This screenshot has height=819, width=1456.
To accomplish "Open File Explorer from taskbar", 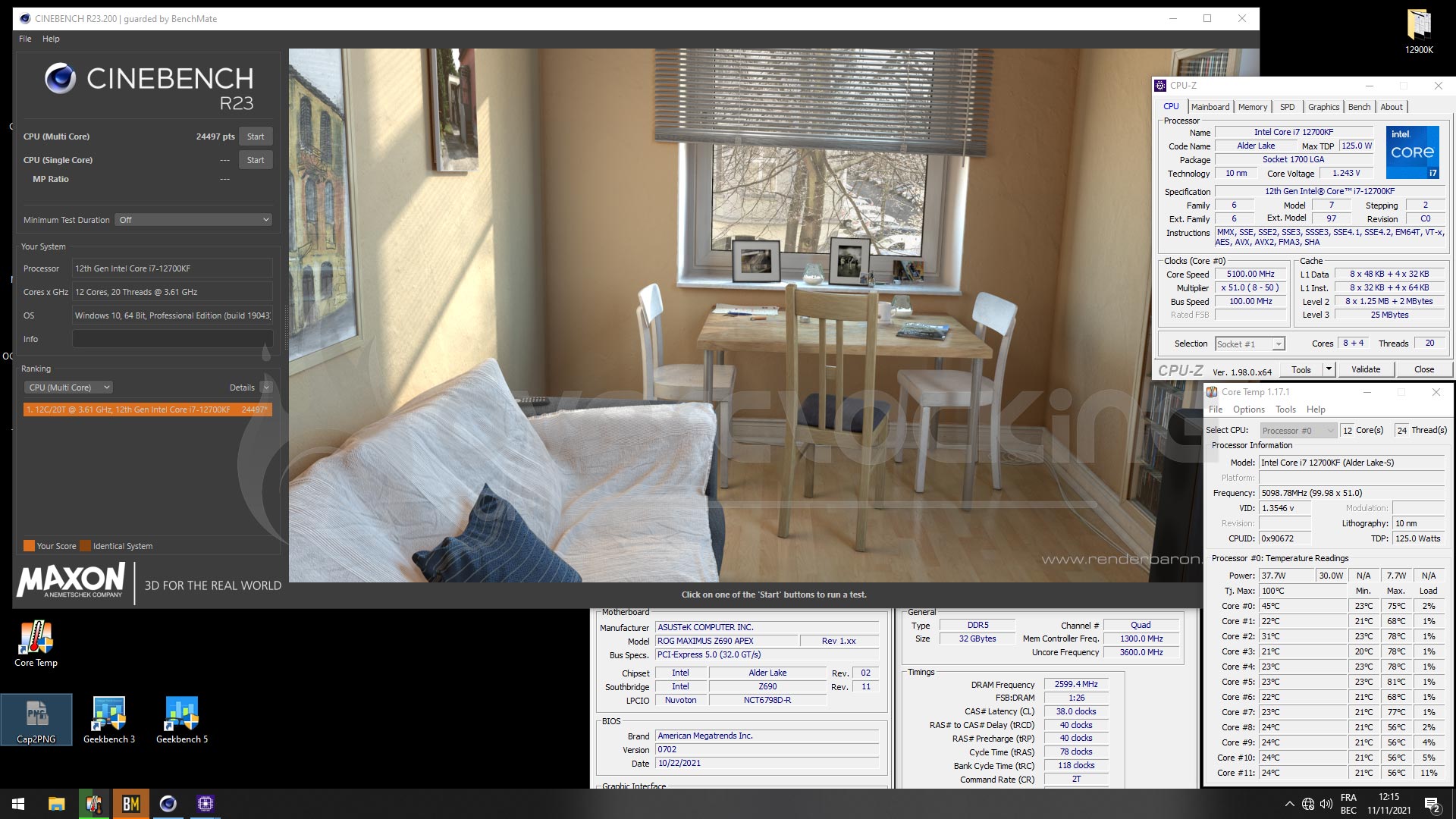I will coord(57,804).
